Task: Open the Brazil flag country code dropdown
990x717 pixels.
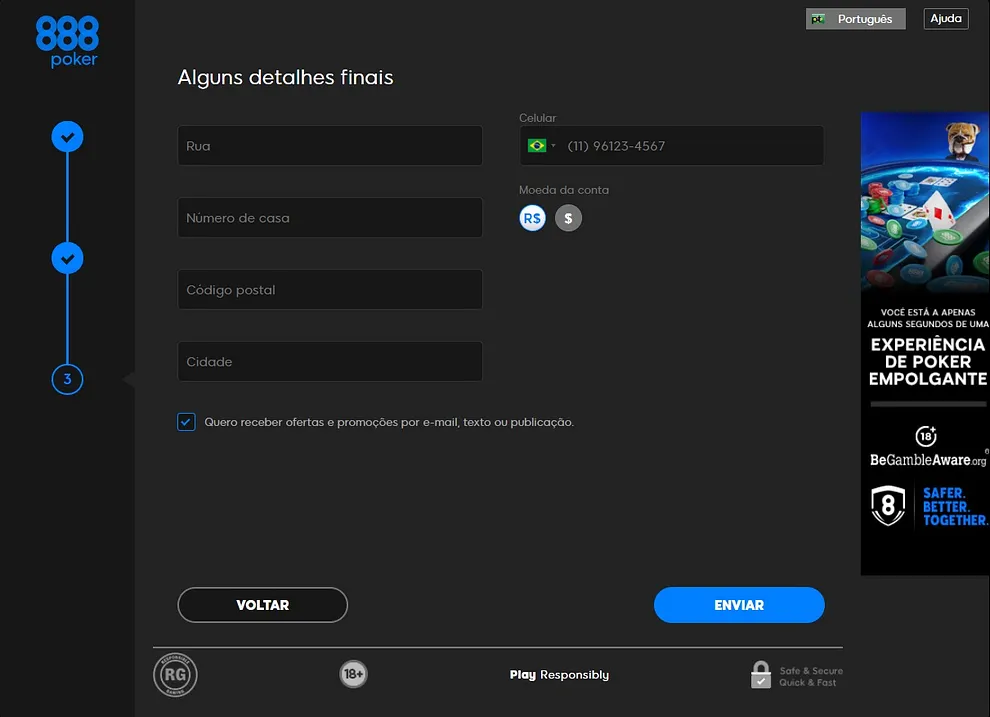Action: [541, 146]
